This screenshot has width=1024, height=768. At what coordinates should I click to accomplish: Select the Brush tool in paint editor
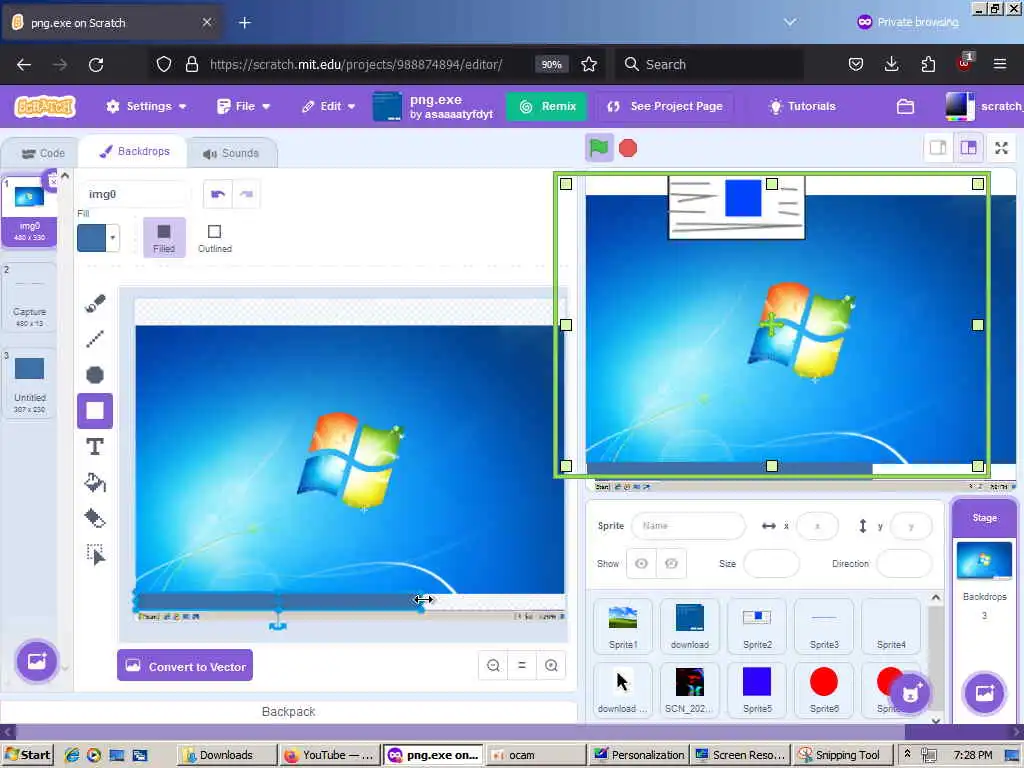coord(95,304)
